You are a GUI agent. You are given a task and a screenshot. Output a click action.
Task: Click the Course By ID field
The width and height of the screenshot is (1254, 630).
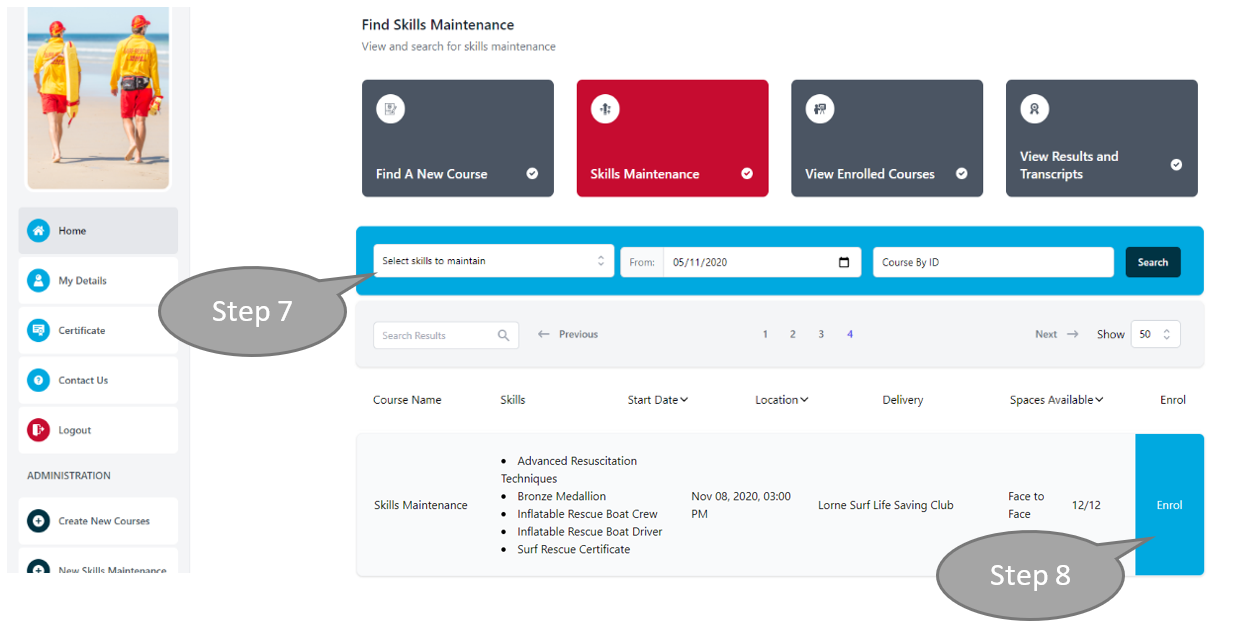(992, 262)
